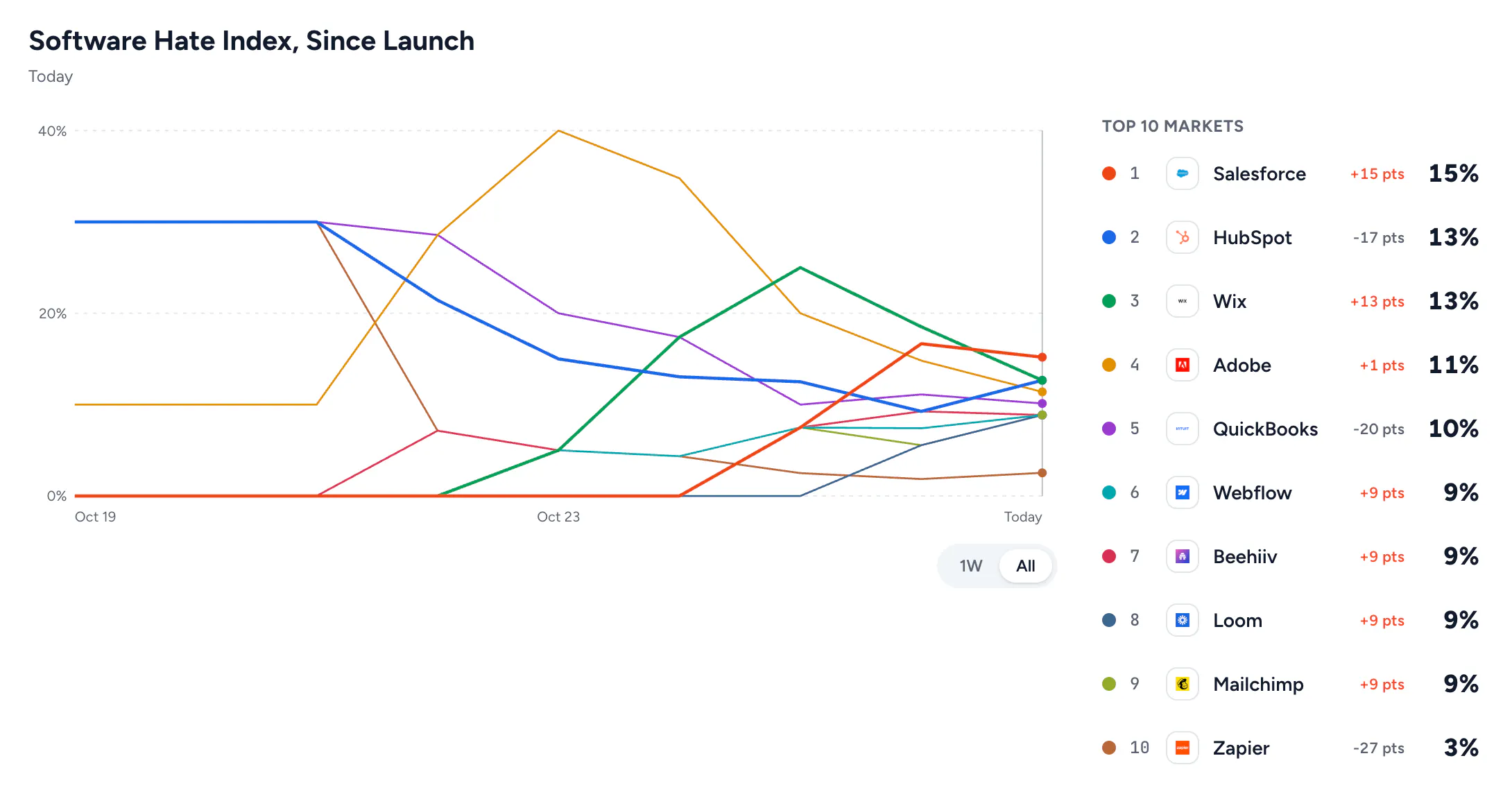Open the QuickBooks market name
This screenshot has height=799, width=1512.
pyautogui.click(x=1265, y=429)
